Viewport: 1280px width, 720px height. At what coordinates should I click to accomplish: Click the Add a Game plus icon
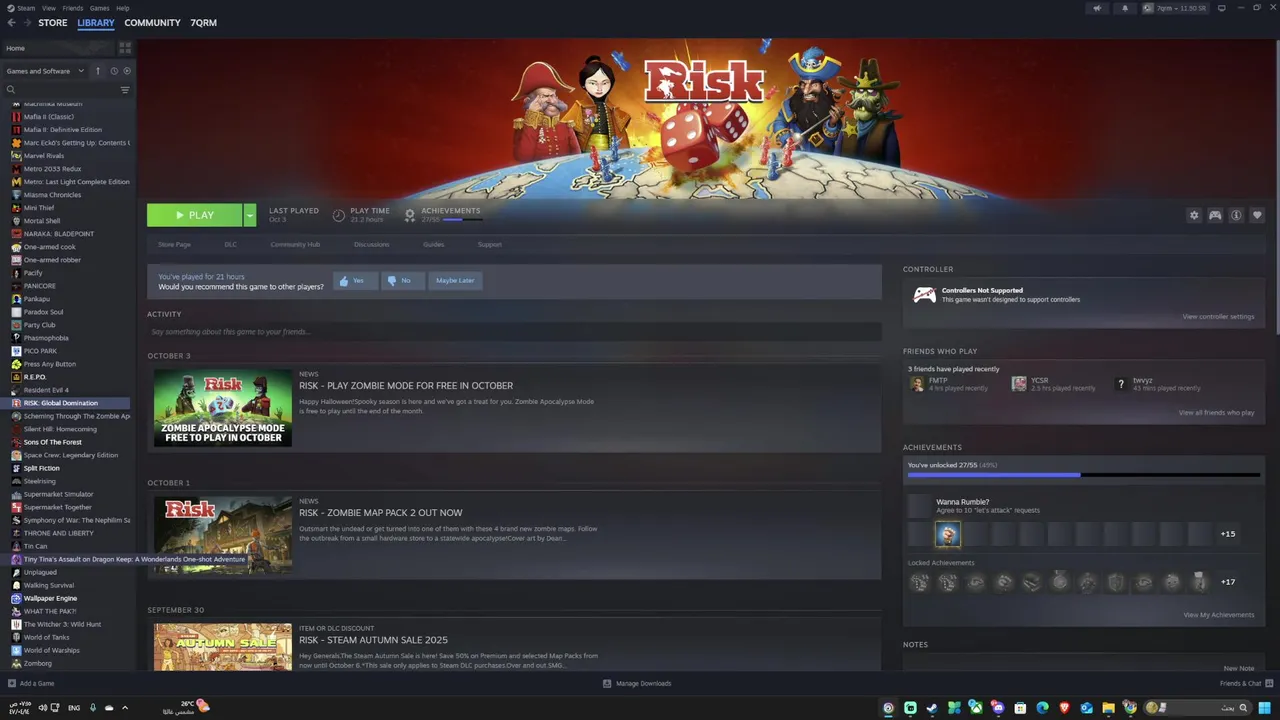11,683
